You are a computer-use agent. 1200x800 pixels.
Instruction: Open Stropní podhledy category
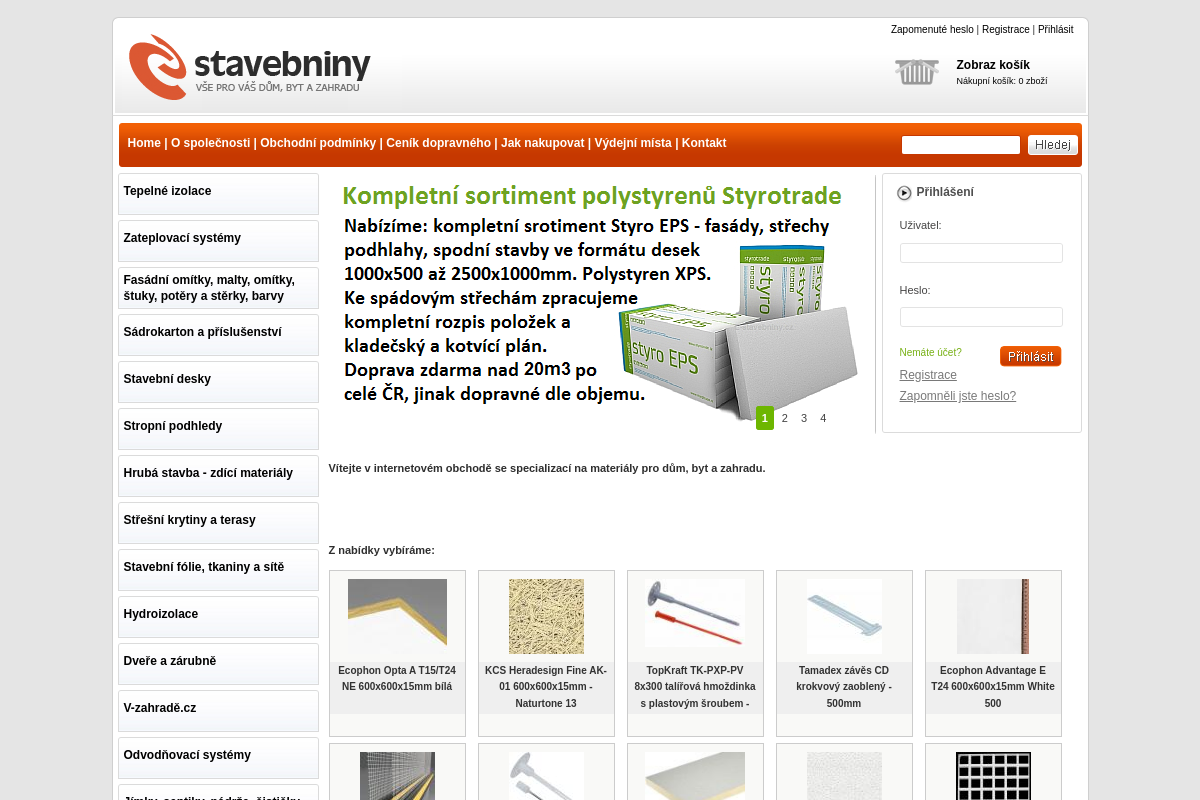coord(218,429)
